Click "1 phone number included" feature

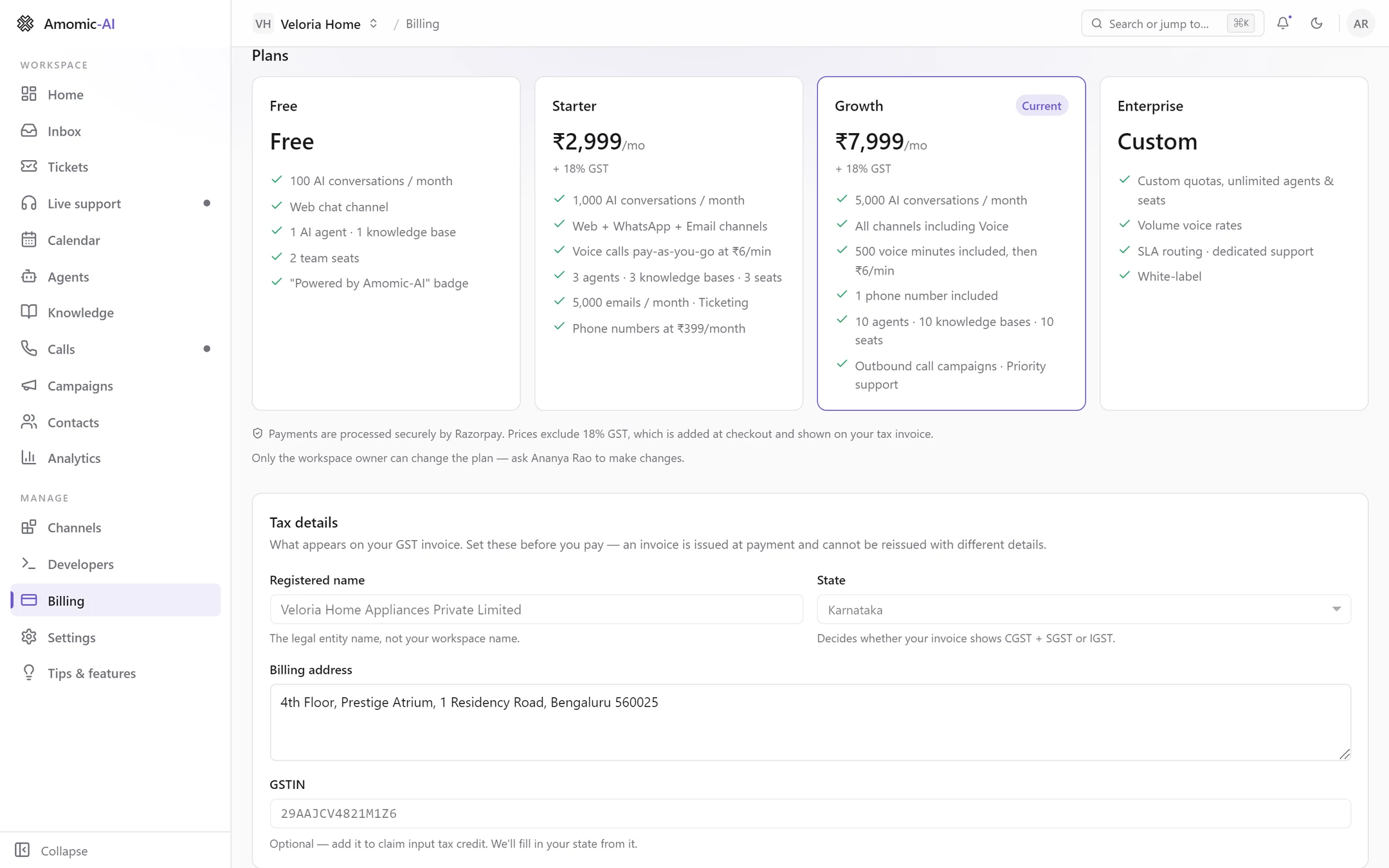click(926, 296)
